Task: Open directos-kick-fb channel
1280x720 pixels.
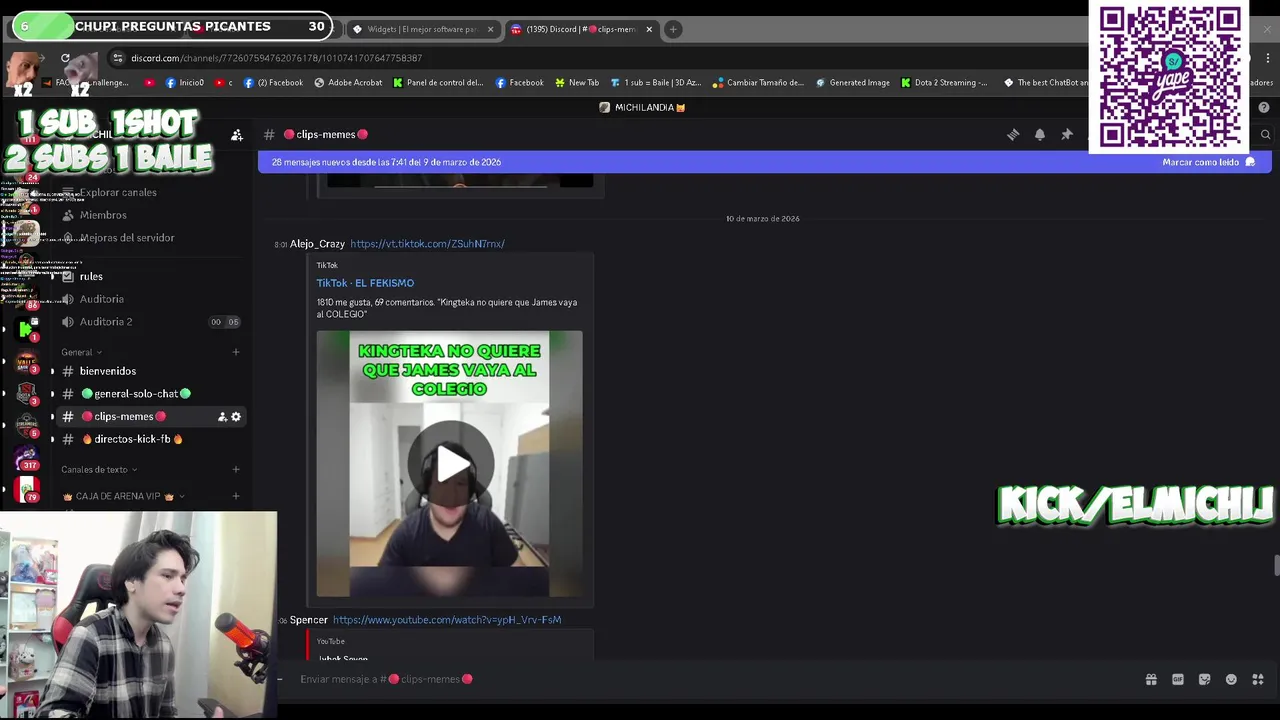Action: click(132, 439)
